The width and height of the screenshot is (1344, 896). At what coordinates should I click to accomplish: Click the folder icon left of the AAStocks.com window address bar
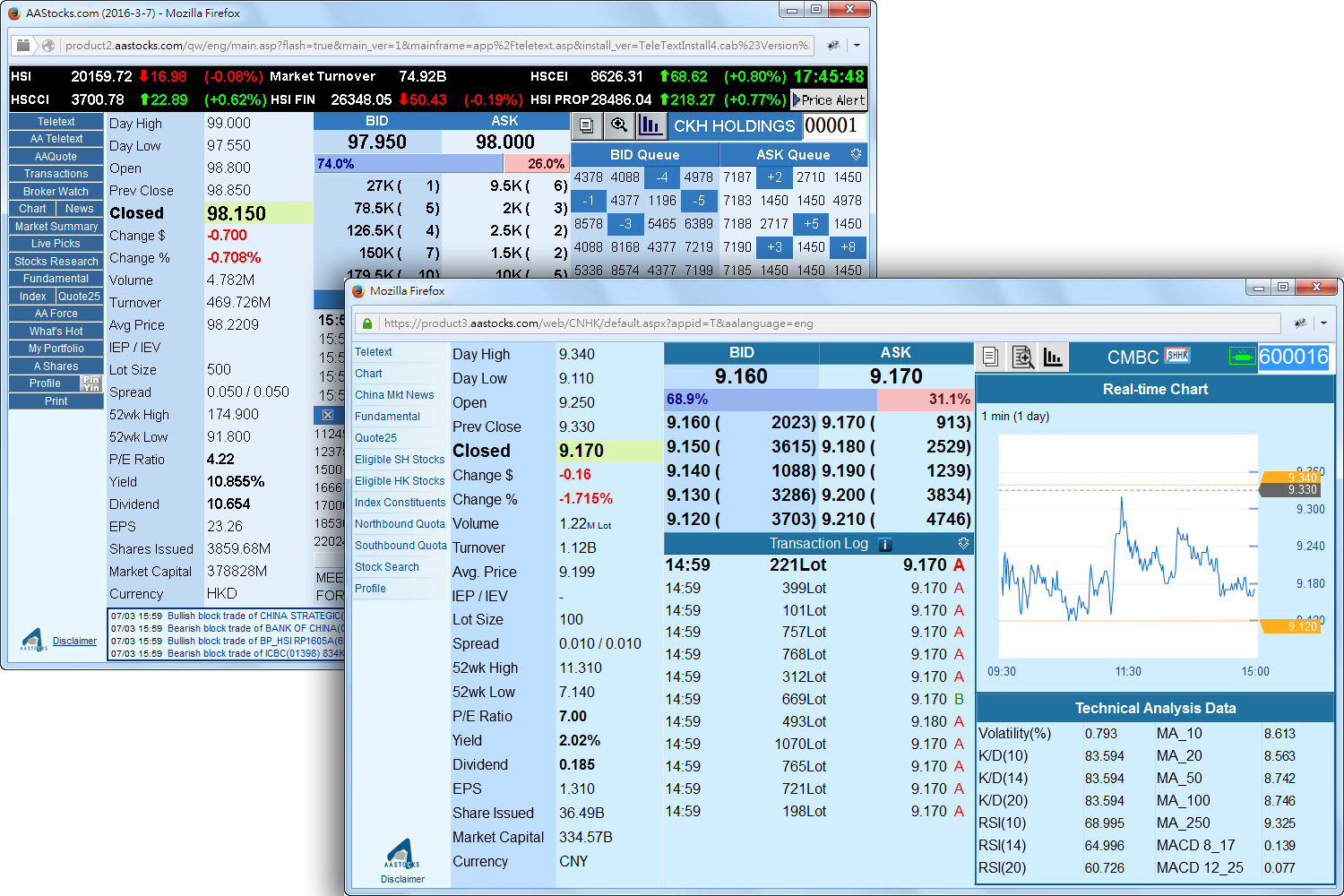coord(24,45)
